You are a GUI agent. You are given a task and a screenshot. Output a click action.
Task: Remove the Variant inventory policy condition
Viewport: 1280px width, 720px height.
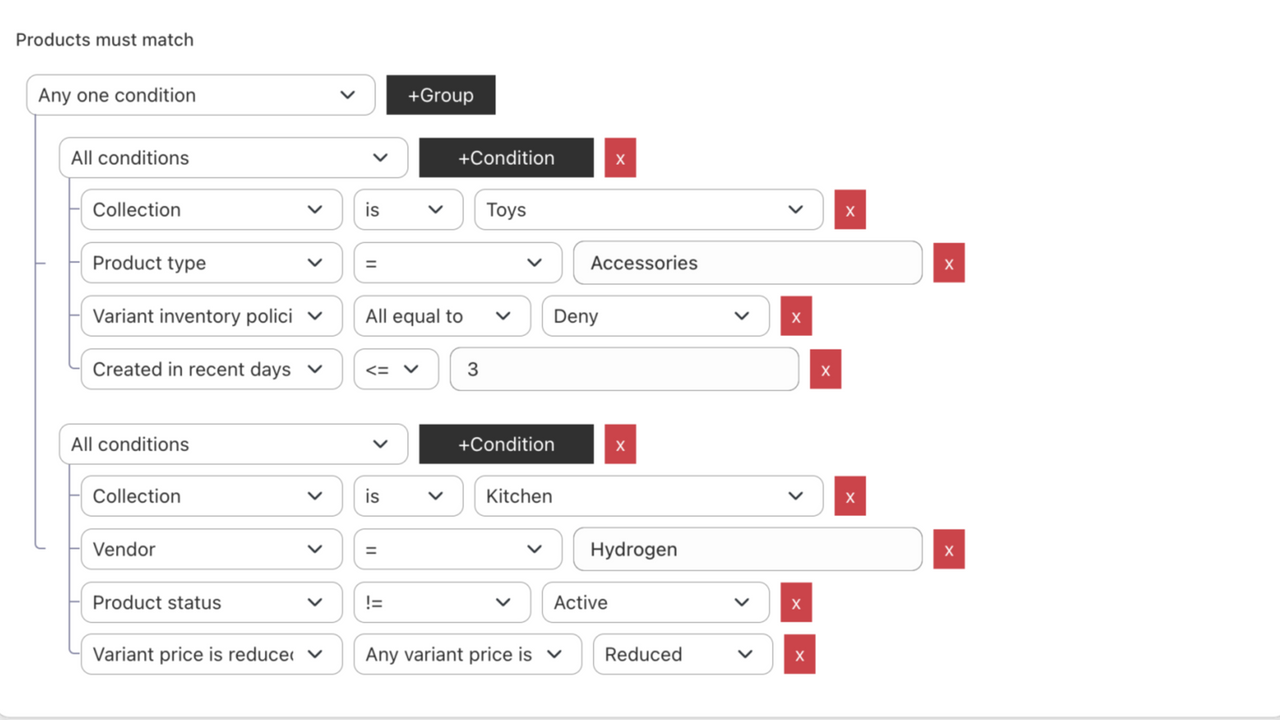coord(795,315)
